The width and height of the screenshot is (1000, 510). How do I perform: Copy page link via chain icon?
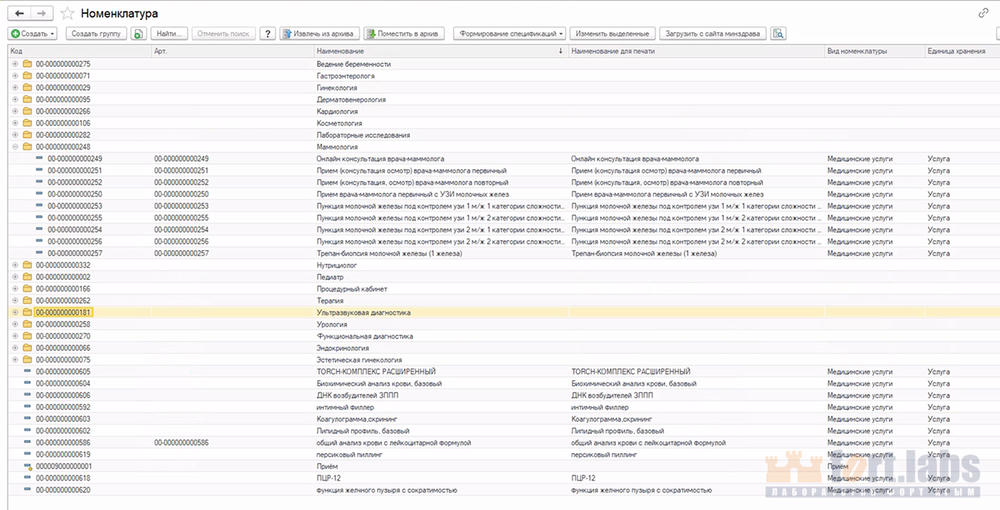[x=984, y=12]
